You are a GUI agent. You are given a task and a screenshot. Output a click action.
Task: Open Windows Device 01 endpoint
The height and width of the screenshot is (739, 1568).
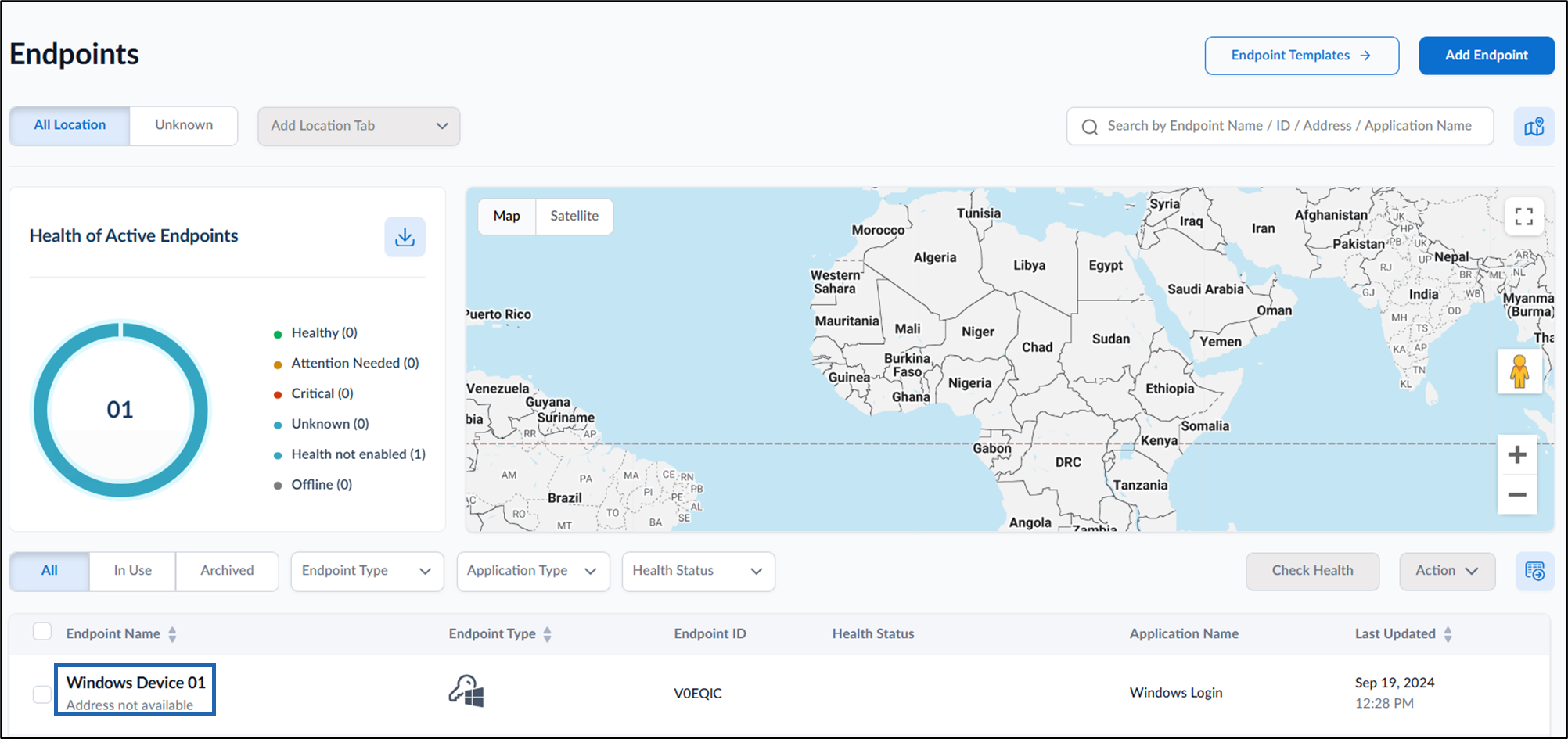click(135, 683)
